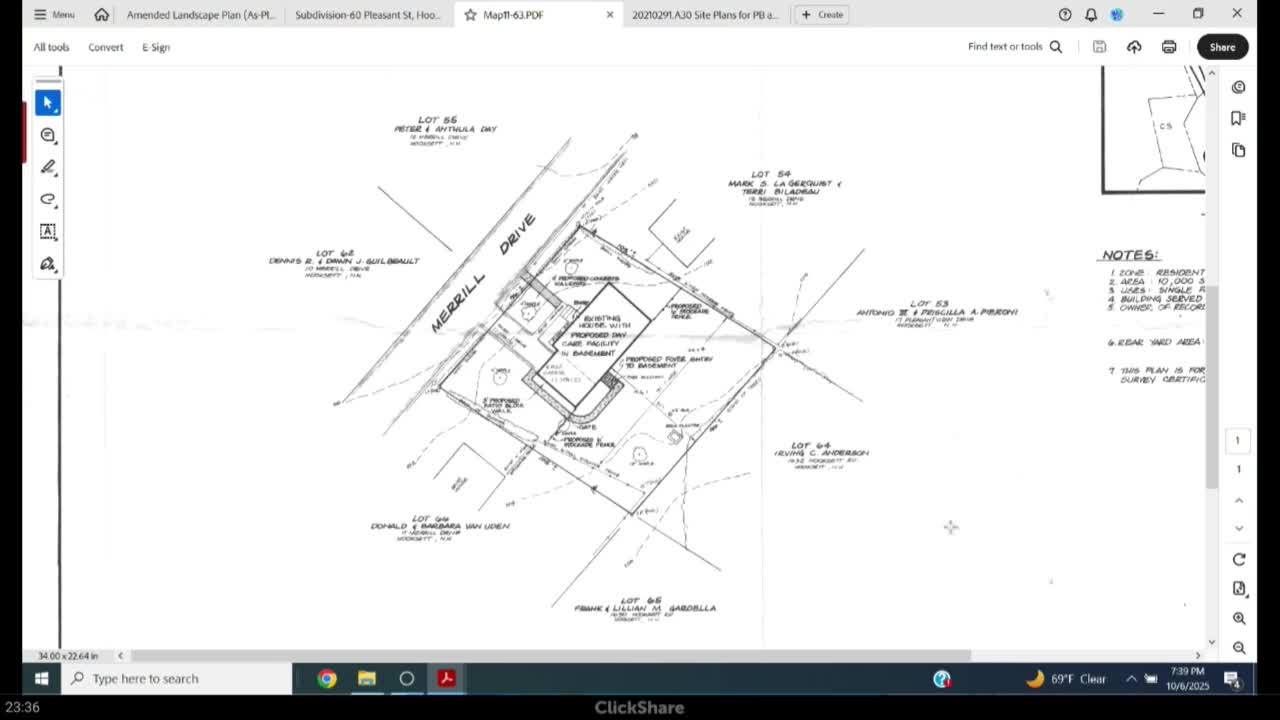This screenshot has width=1280, height=720.
Task: Expand the system tray hidden icons chevron
Action: point(1131,679)
